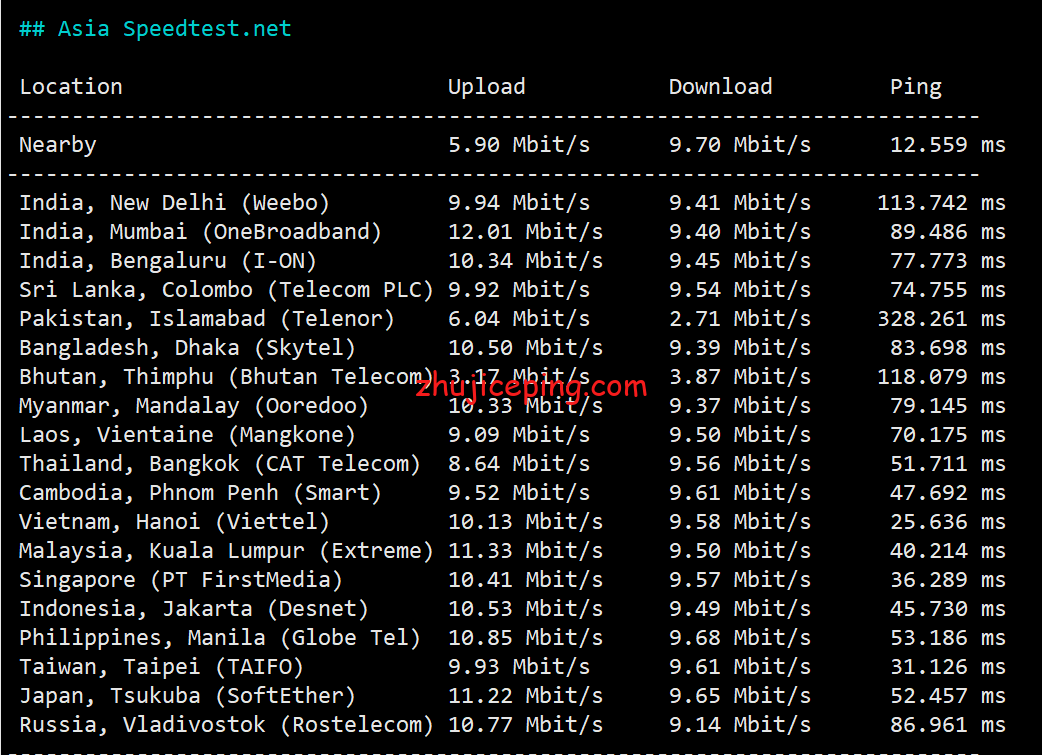Screen dimensions: 1042x755
Task: Click the 'Download' column header
Action: point(720,87)
